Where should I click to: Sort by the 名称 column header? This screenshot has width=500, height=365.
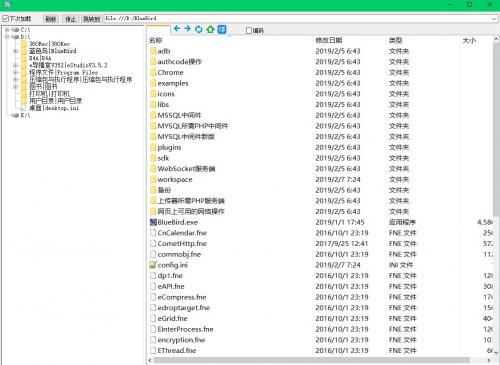(155, 40)
